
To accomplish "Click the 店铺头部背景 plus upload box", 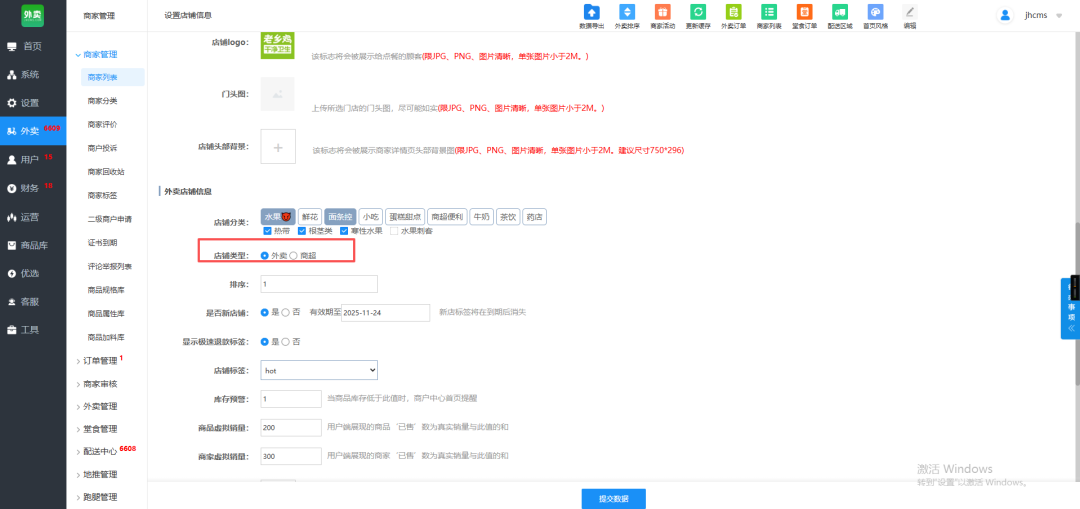I will point(278,147).
